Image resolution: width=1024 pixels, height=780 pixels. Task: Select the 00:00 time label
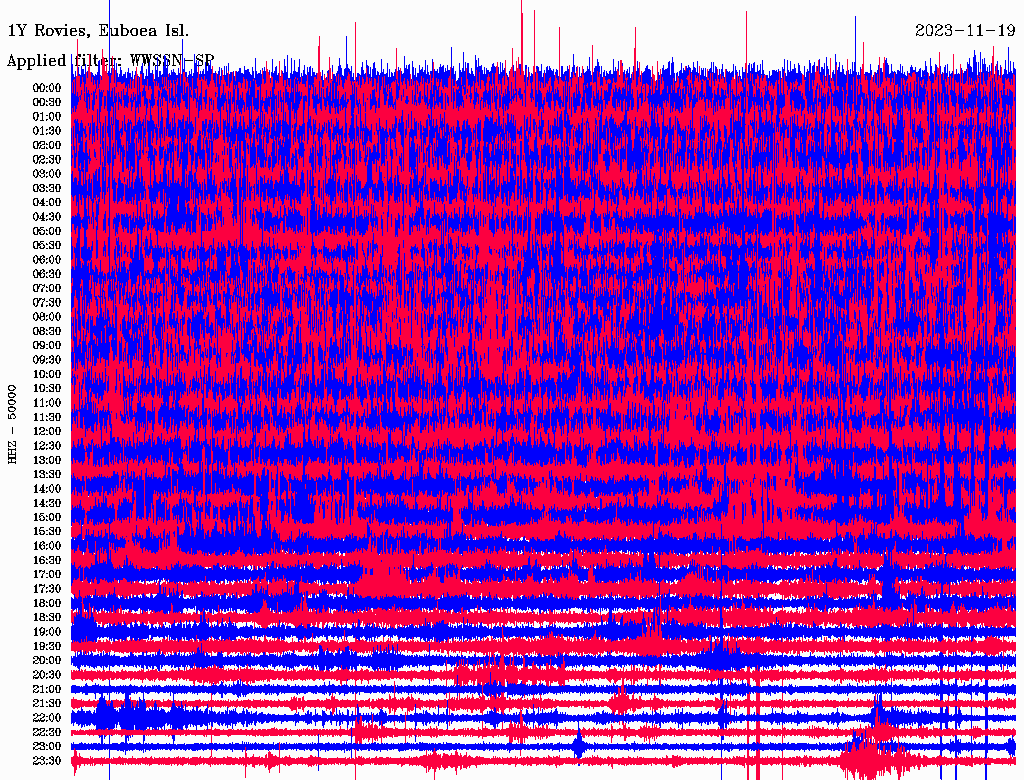click(46, 87)
